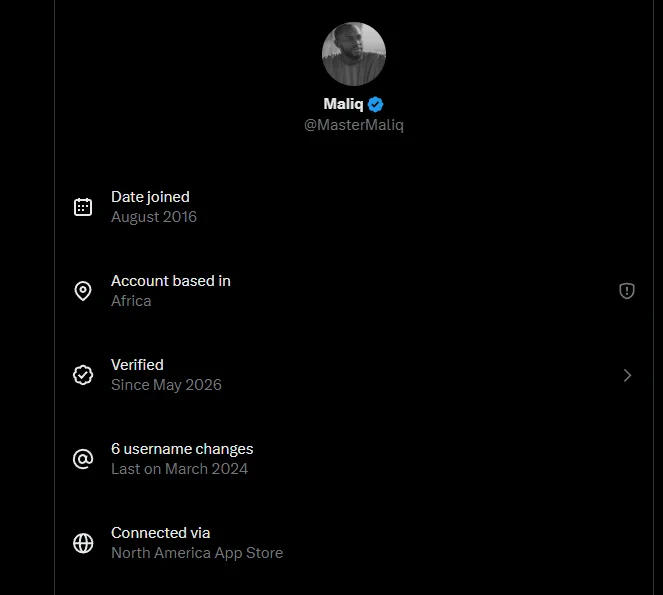Screen dimensions: 663x595
Task: Click the Last on March 2024 text
Action: [x=179, y=469]
